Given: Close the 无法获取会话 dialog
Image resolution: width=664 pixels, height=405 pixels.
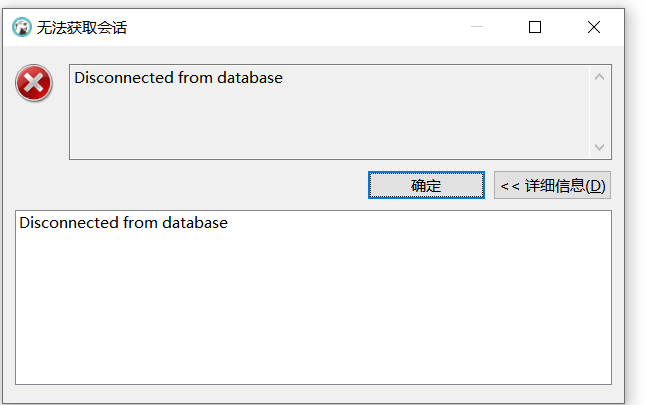Looking at the screenshot, I should pyautogui.click(x=594, y=27).
